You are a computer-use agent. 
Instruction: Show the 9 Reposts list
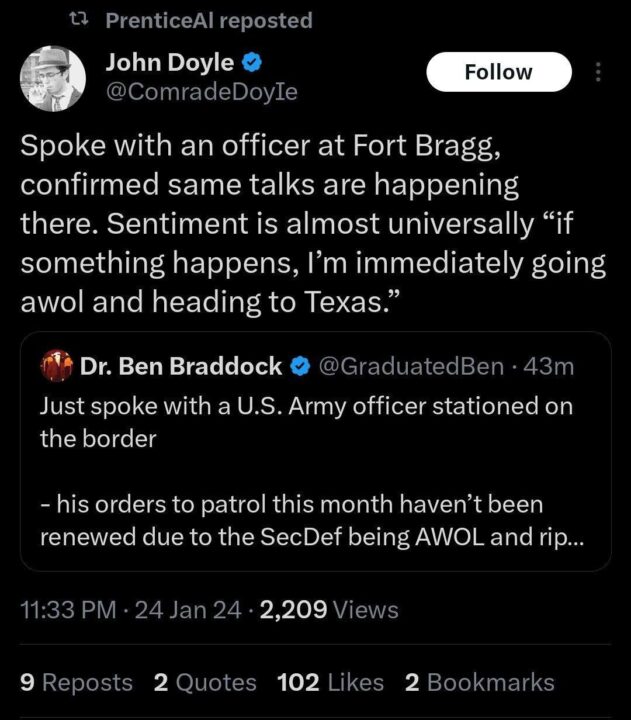(x=76, y=682)
